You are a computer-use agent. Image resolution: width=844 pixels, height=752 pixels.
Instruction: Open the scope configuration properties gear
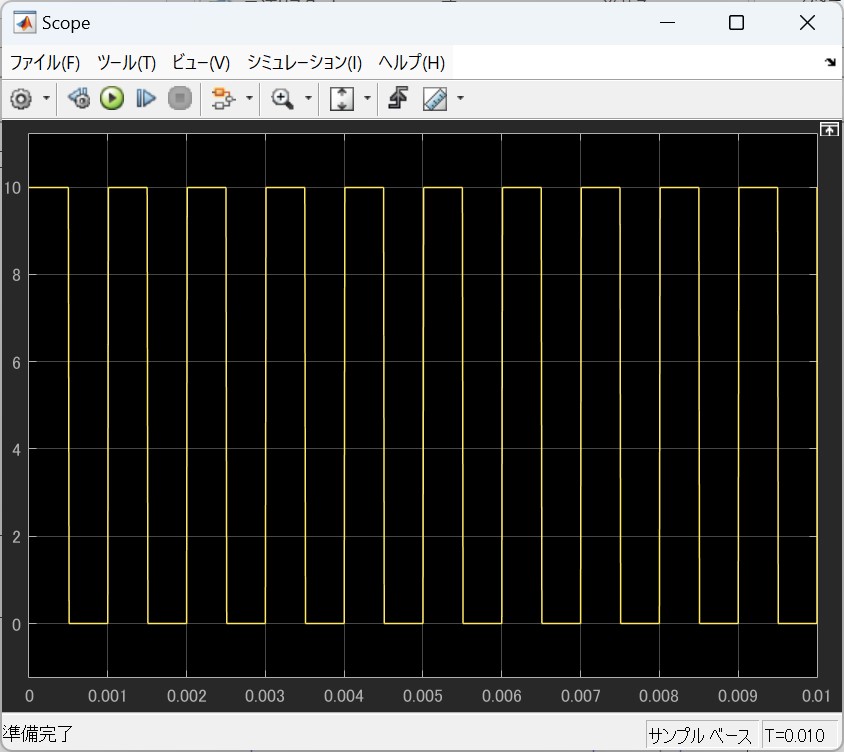20,98
